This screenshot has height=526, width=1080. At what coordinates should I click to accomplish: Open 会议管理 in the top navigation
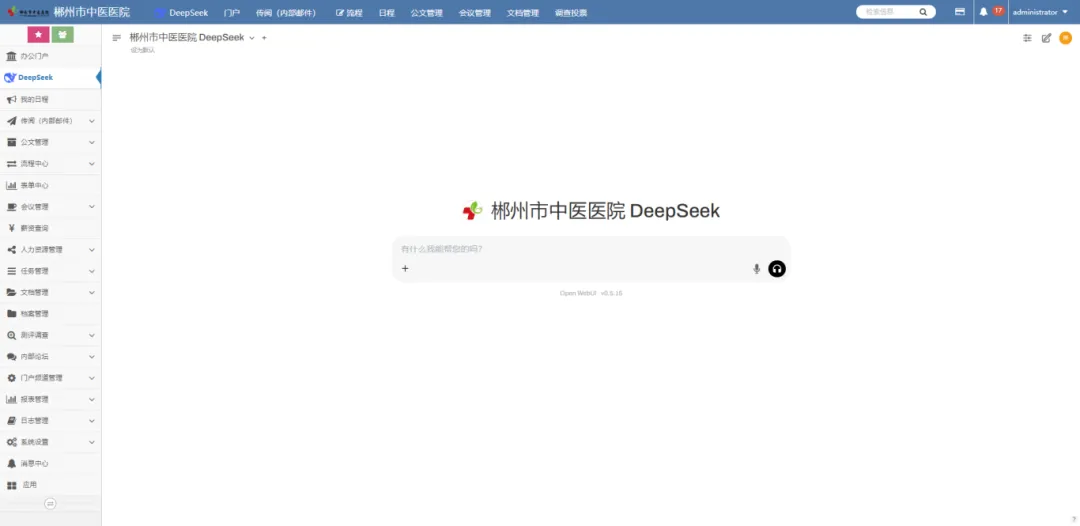475,12
